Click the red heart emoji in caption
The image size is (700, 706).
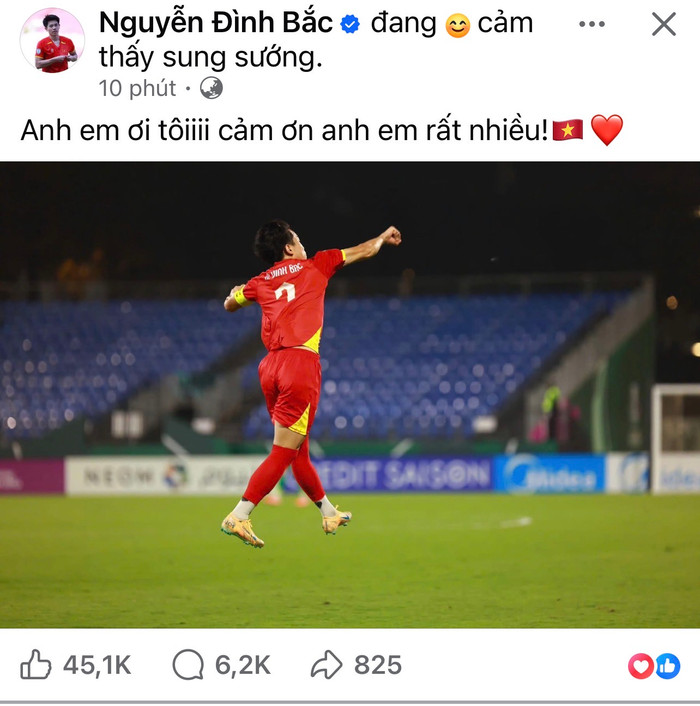click(x=607, y=130)
